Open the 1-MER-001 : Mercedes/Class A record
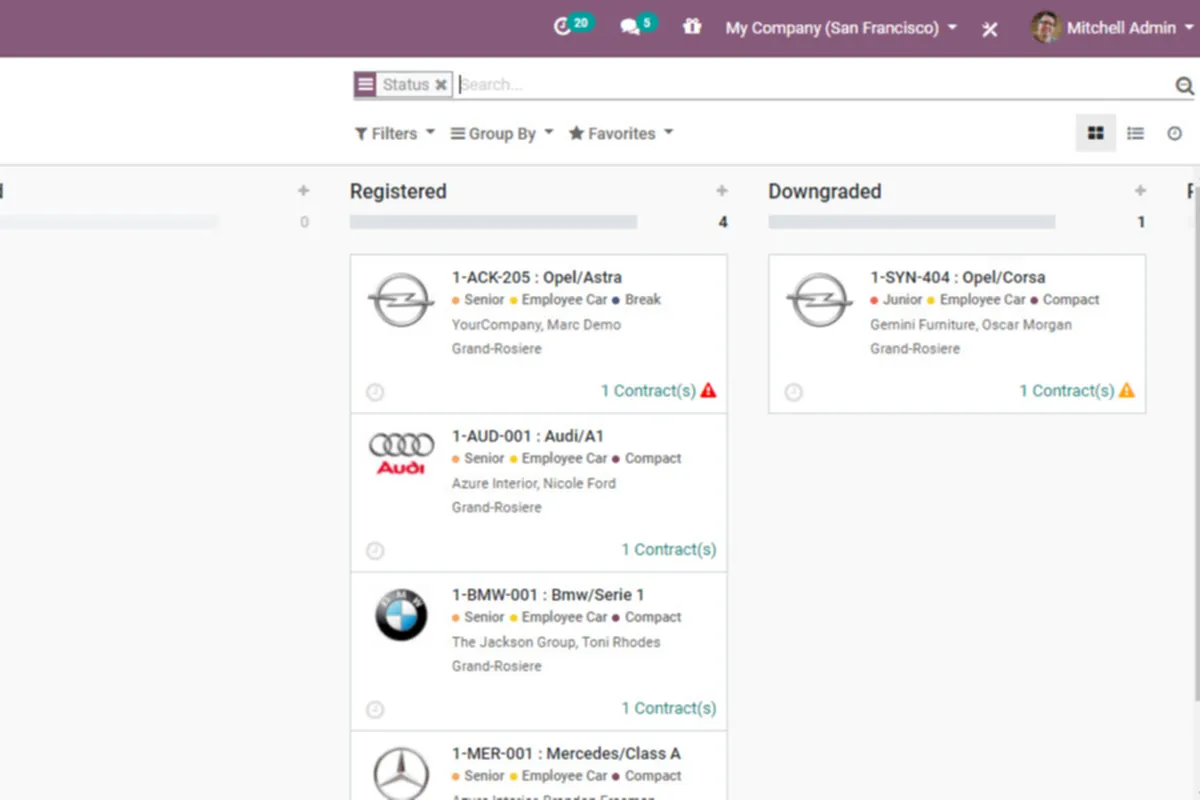The image size is (1200, 800). tap(566, 753)
